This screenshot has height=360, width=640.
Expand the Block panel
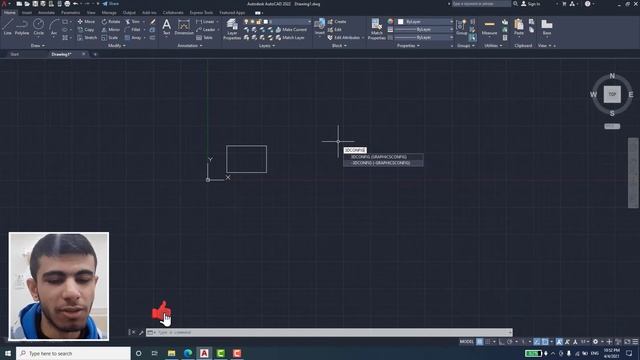tap(339, 46)
